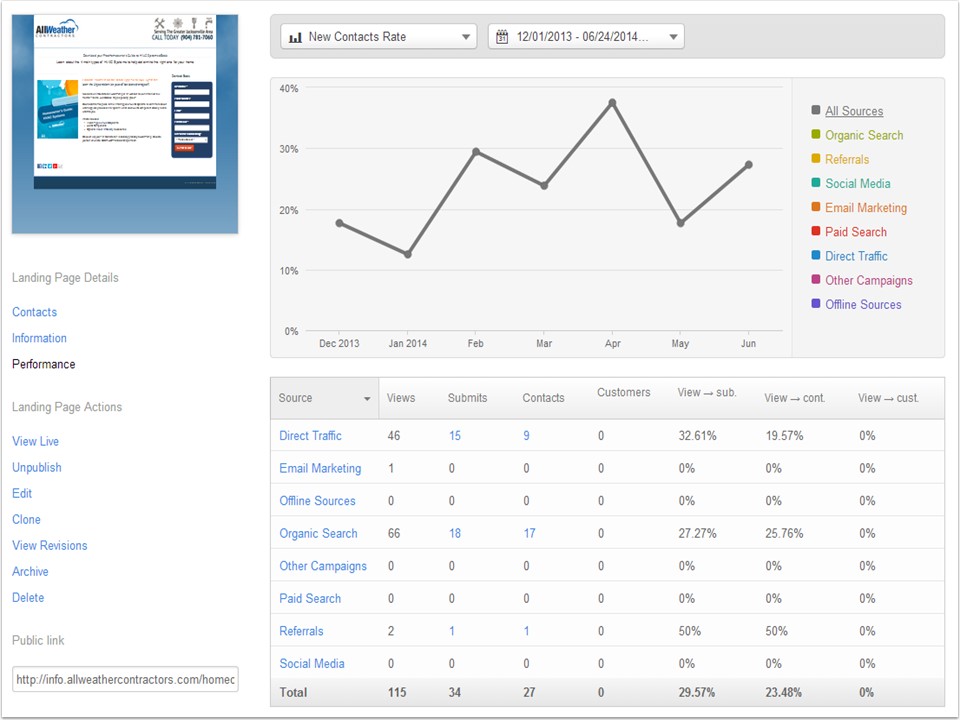The height and width of the screenshot is (720, 960).
Task: Open Paid Search table row link
Action: 310,598
